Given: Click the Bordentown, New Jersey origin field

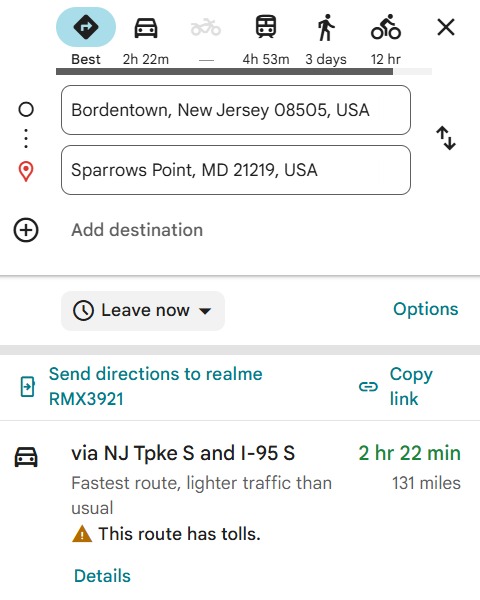Looking at the screenshot, I should point(236,110).
